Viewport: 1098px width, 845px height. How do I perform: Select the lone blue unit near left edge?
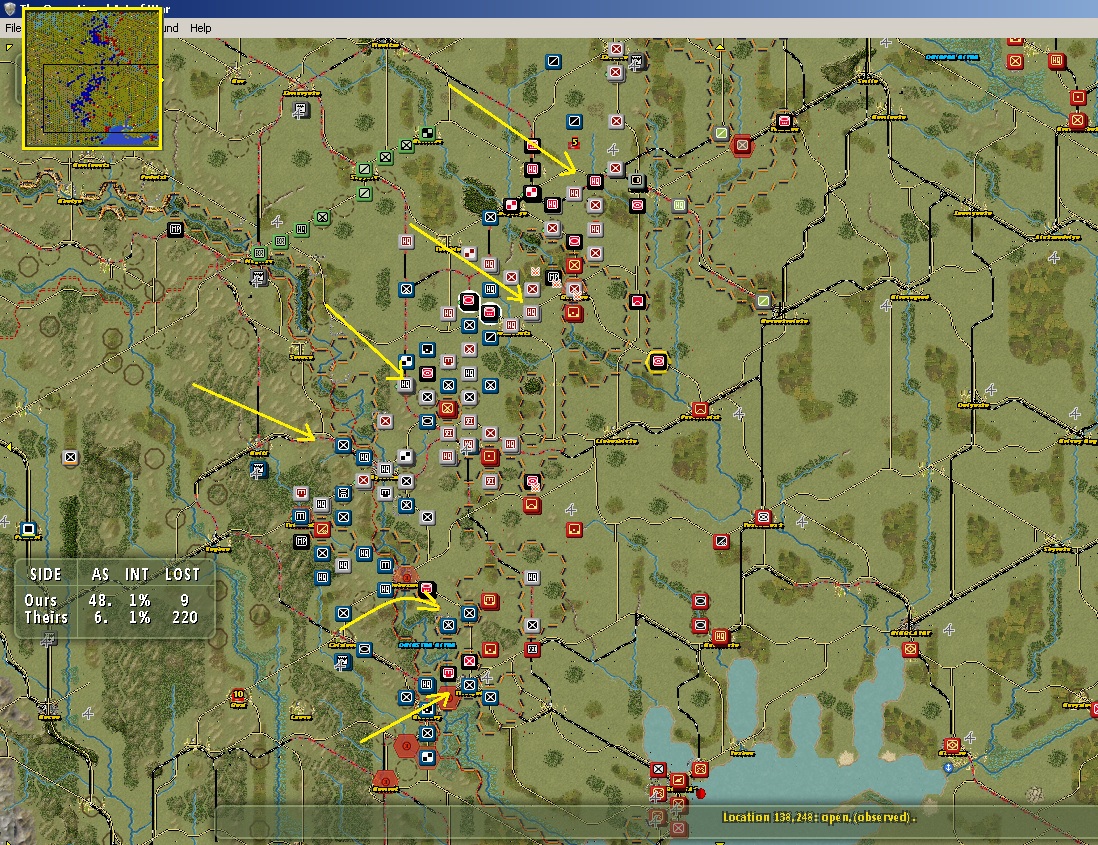(x=28, y=529)
